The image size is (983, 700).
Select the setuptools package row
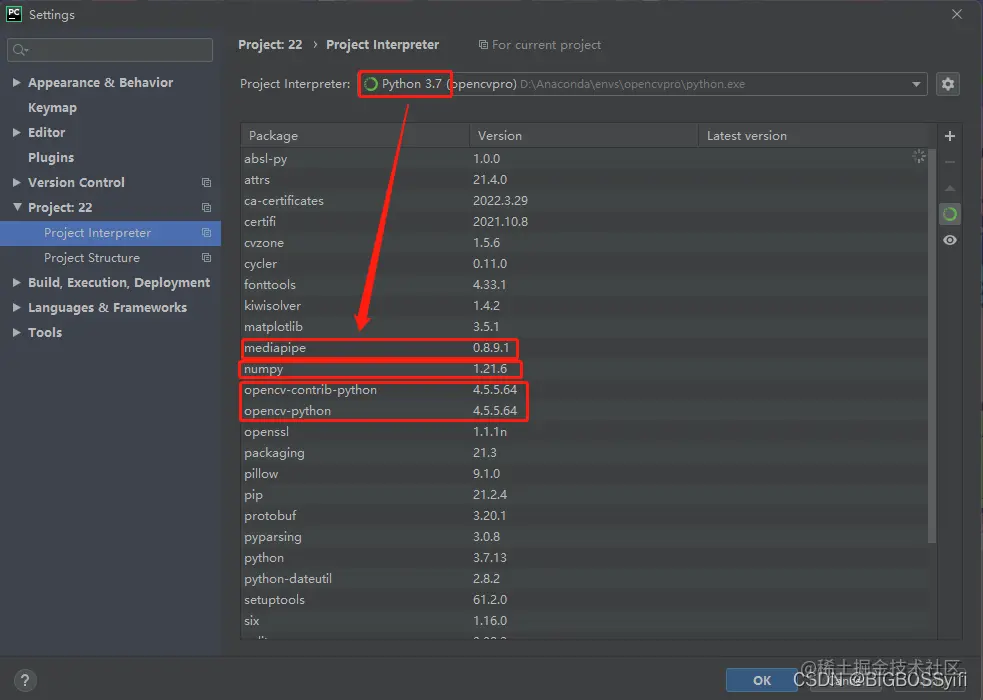[584, 600]
